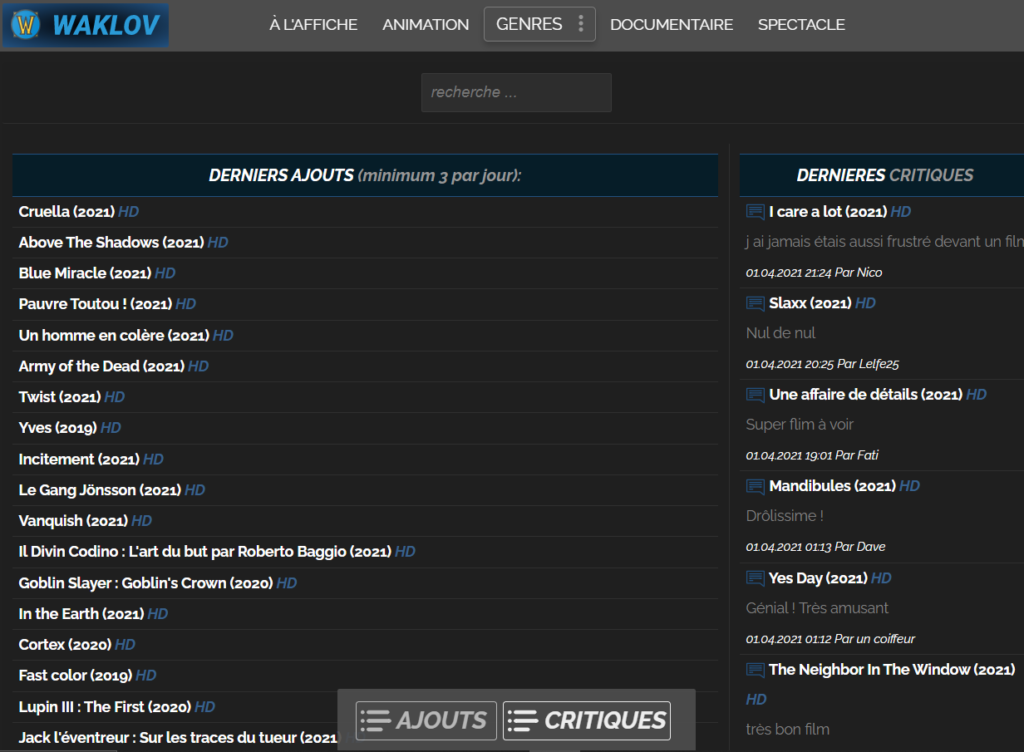Screen dimensions: 1024x752
Task: Select the comment icon beside Mandibules
Action: click(x=755, y=486)
